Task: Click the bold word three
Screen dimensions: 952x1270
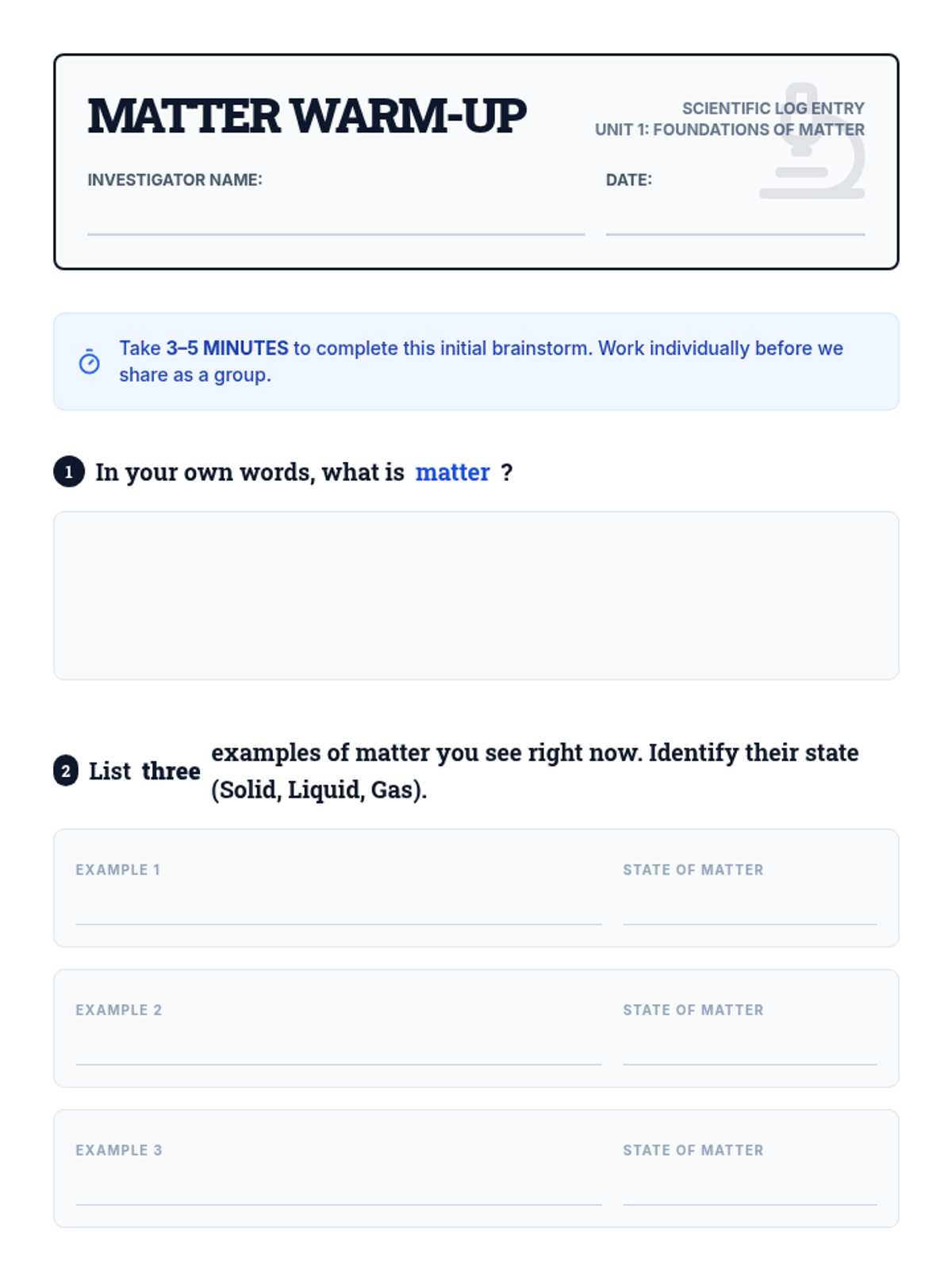Action: [x=171, y=771]
